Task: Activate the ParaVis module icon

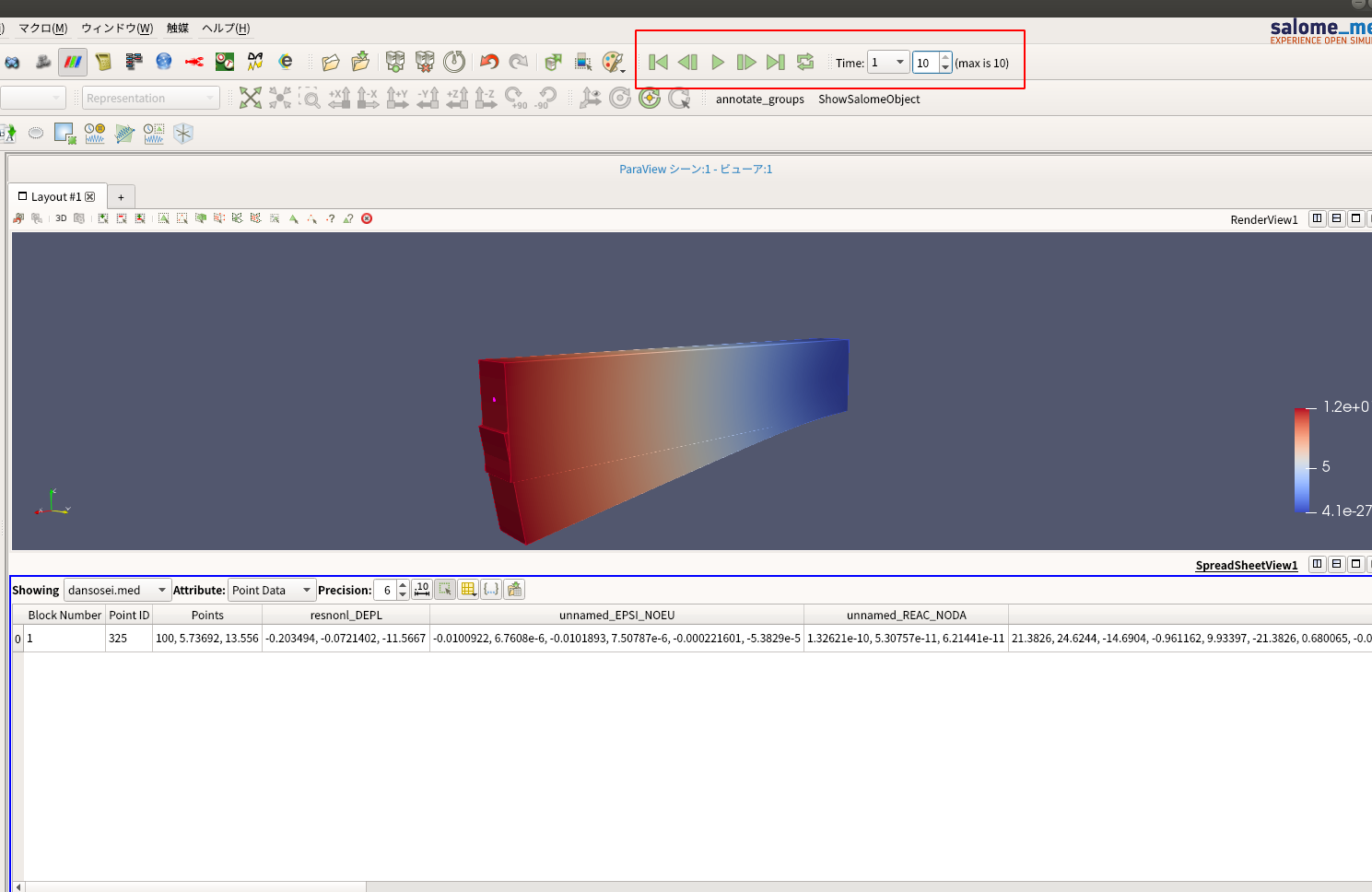Action: (73, 62)
